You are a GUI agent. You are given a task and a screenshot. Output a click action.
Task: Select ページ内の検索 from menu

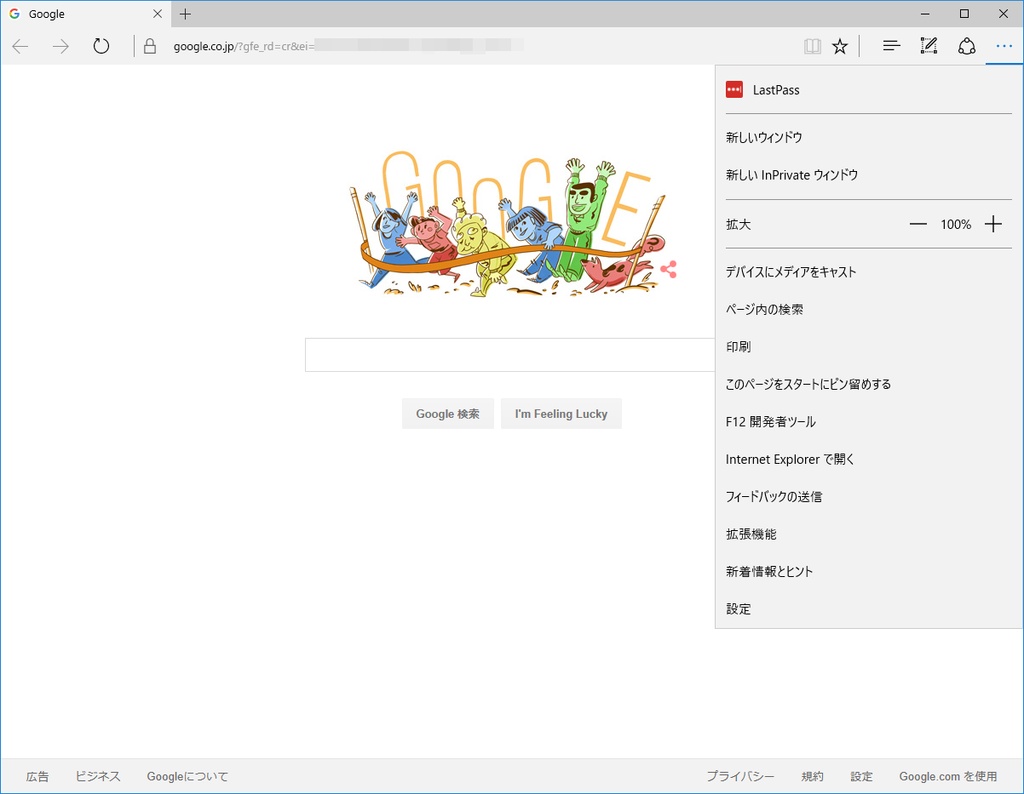[869, 310]
